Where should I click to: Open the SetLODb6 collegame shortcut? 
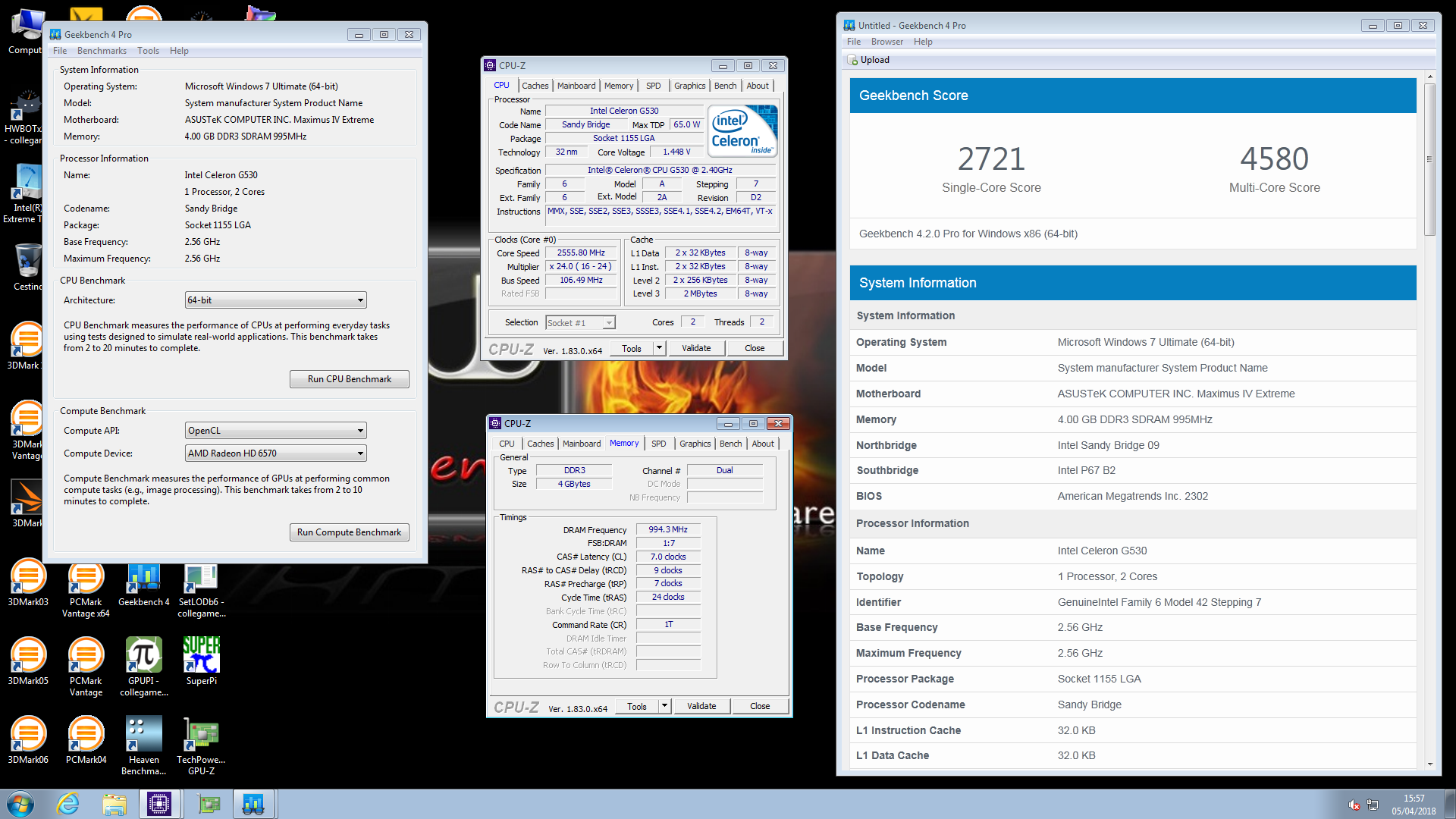(x=201, y=590)
